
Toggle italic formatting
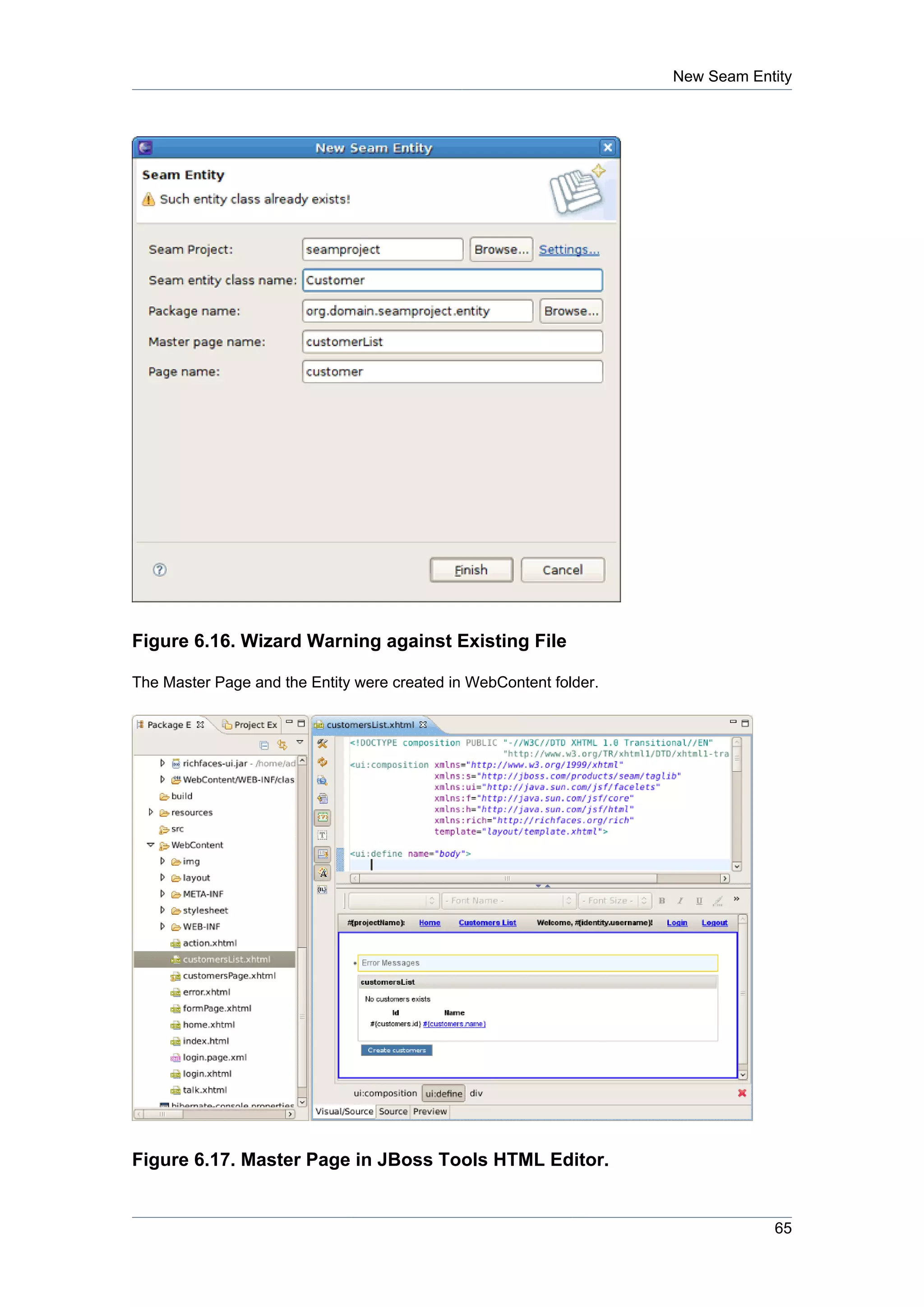tap(680, 900)
